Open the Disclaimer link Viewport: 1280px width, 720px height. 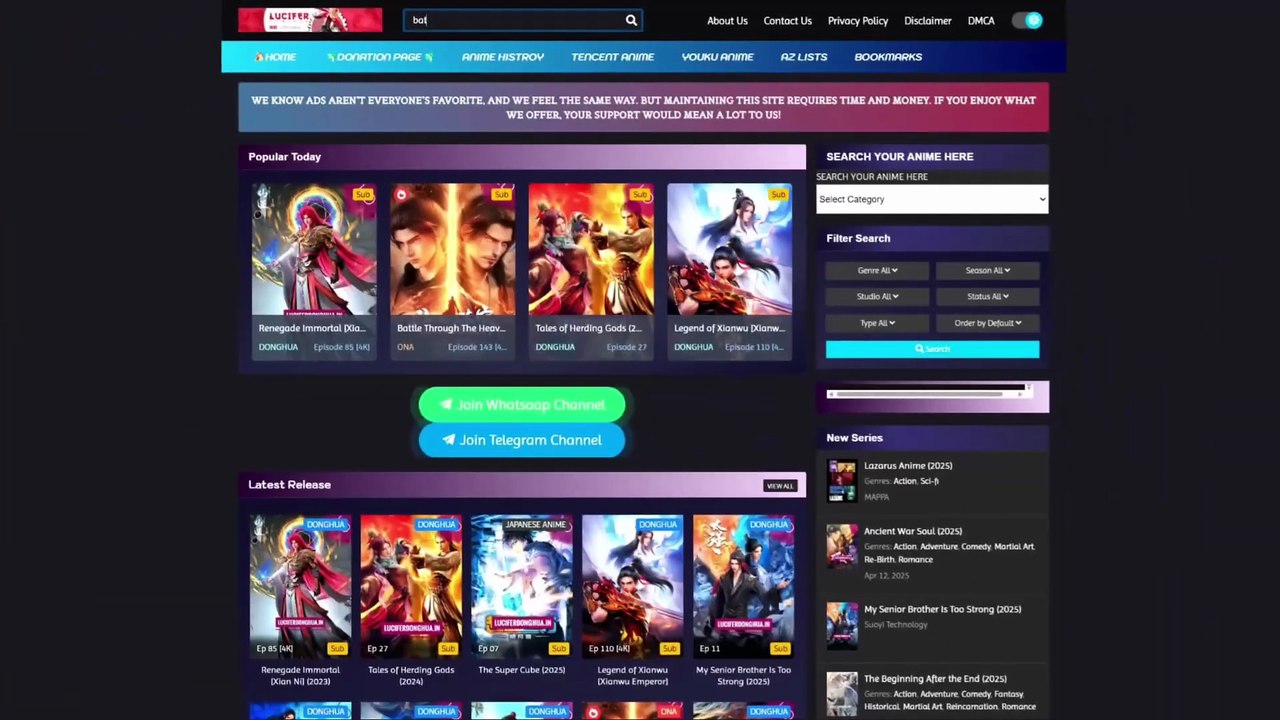(928, 21)
